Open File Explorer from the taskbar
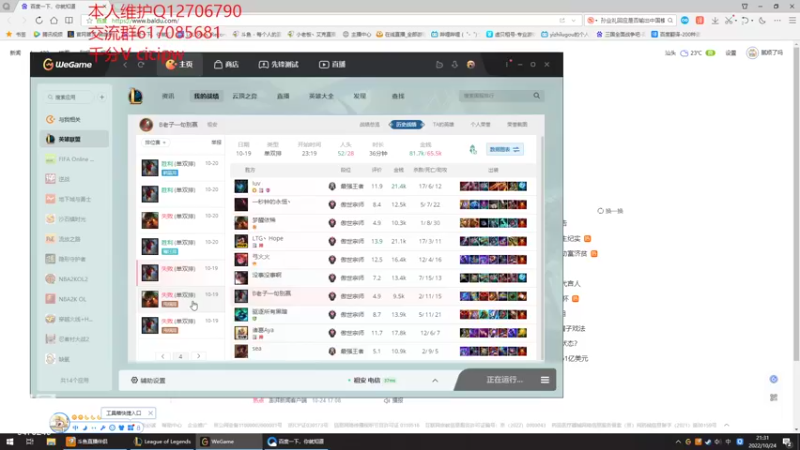800x450 pixels. 51,442
